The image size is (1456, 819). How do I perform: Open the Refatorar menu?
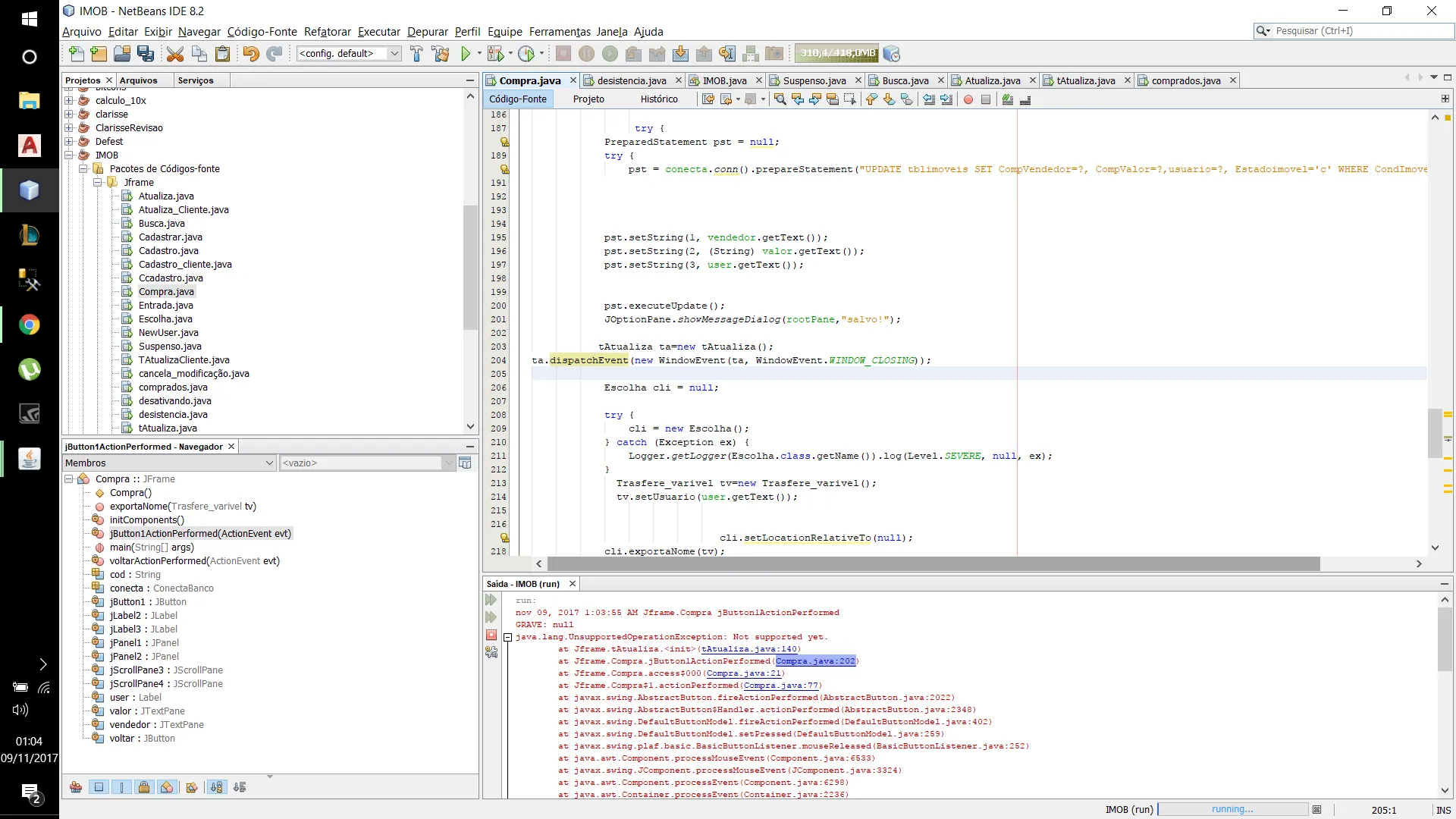click(x=327, y=32)
